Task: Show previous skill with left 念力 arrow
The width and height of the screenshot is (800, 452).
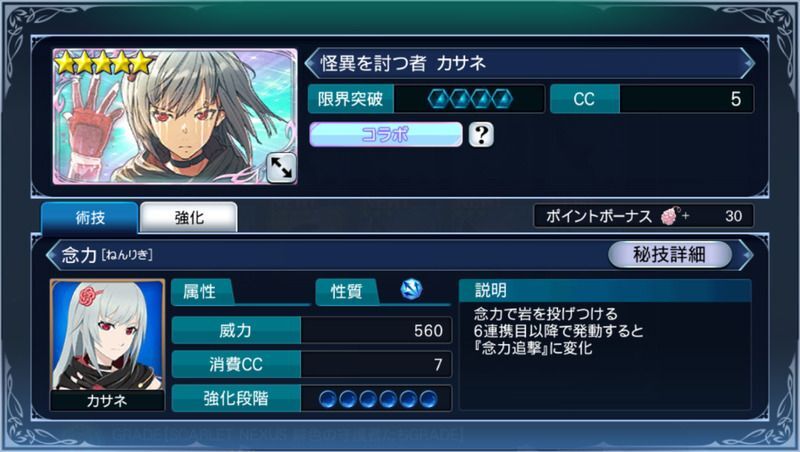Action: tap(52, 254)
